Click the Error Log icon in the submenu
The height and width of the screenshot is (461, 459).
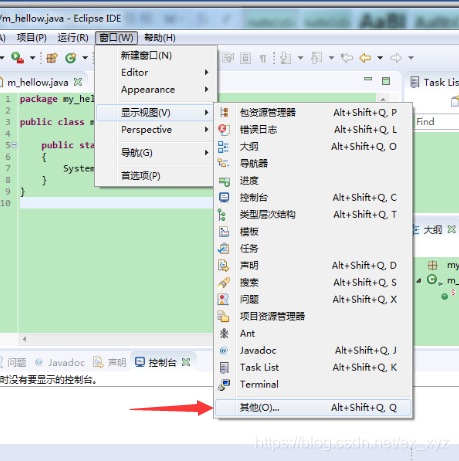pos(224,130)
